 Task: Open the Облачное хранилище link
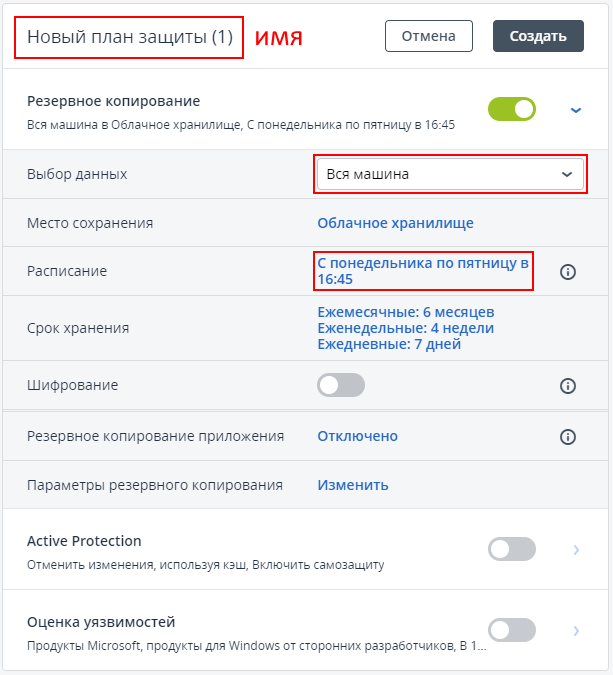[x=395, y=223]
